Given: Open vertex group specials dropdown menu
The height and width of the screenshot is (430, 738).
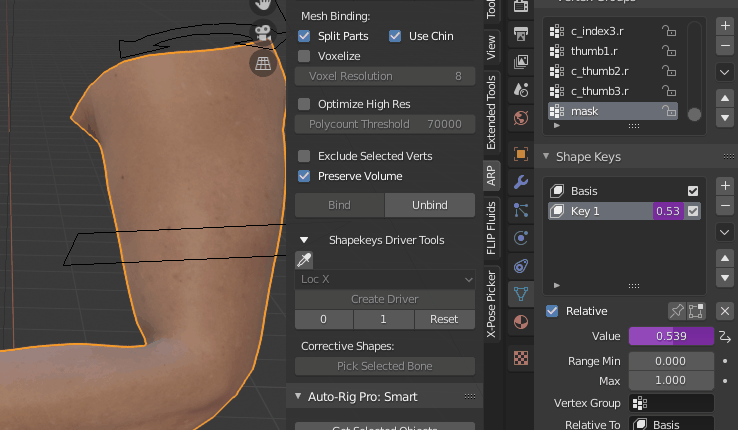Looking at the screenshot, I should [725, 72].
